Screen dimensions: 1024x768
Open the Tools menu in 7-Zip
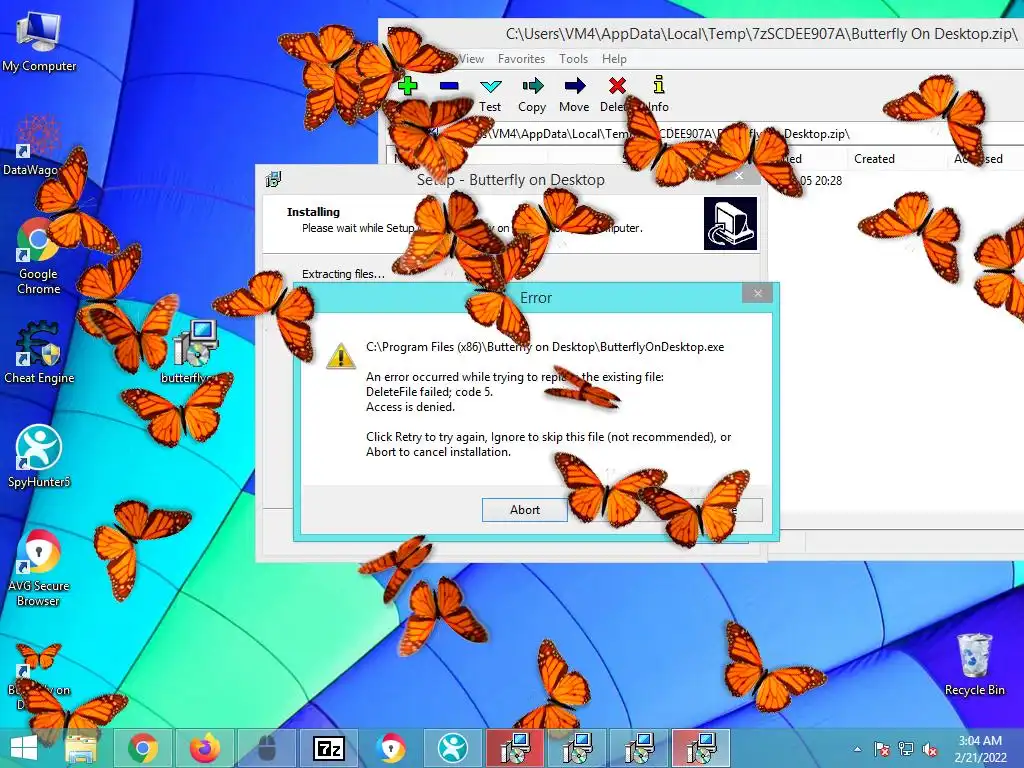coord(573,59)
